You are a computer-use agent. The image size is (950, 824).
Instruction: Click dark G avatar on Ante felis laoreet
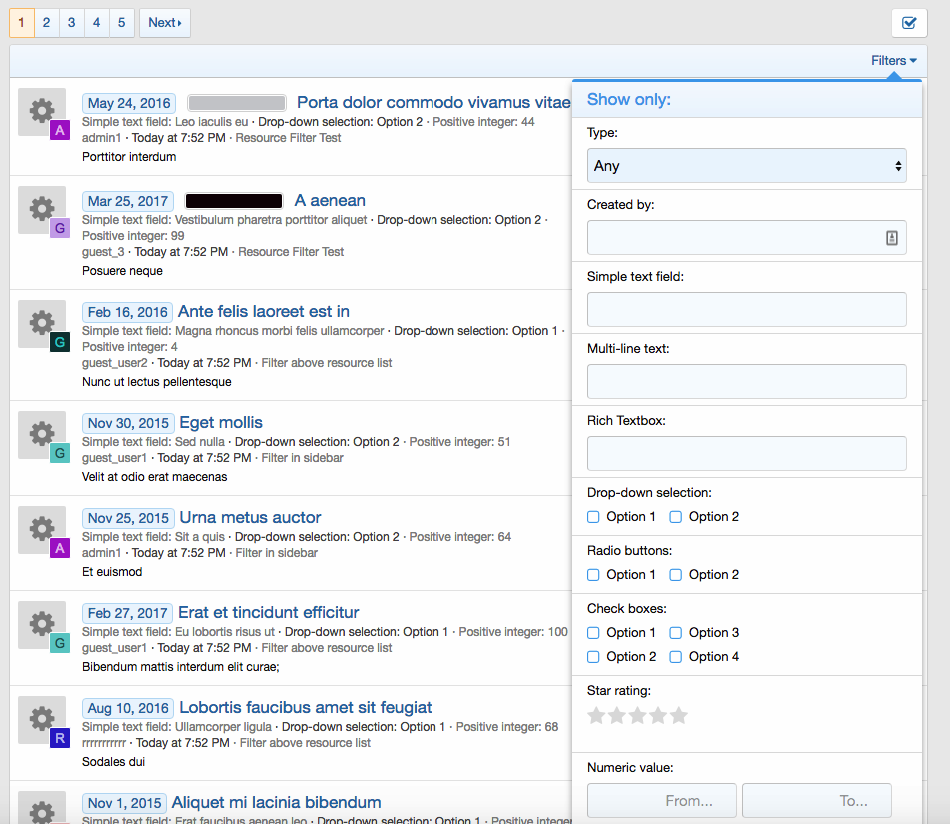click(60, 342)
